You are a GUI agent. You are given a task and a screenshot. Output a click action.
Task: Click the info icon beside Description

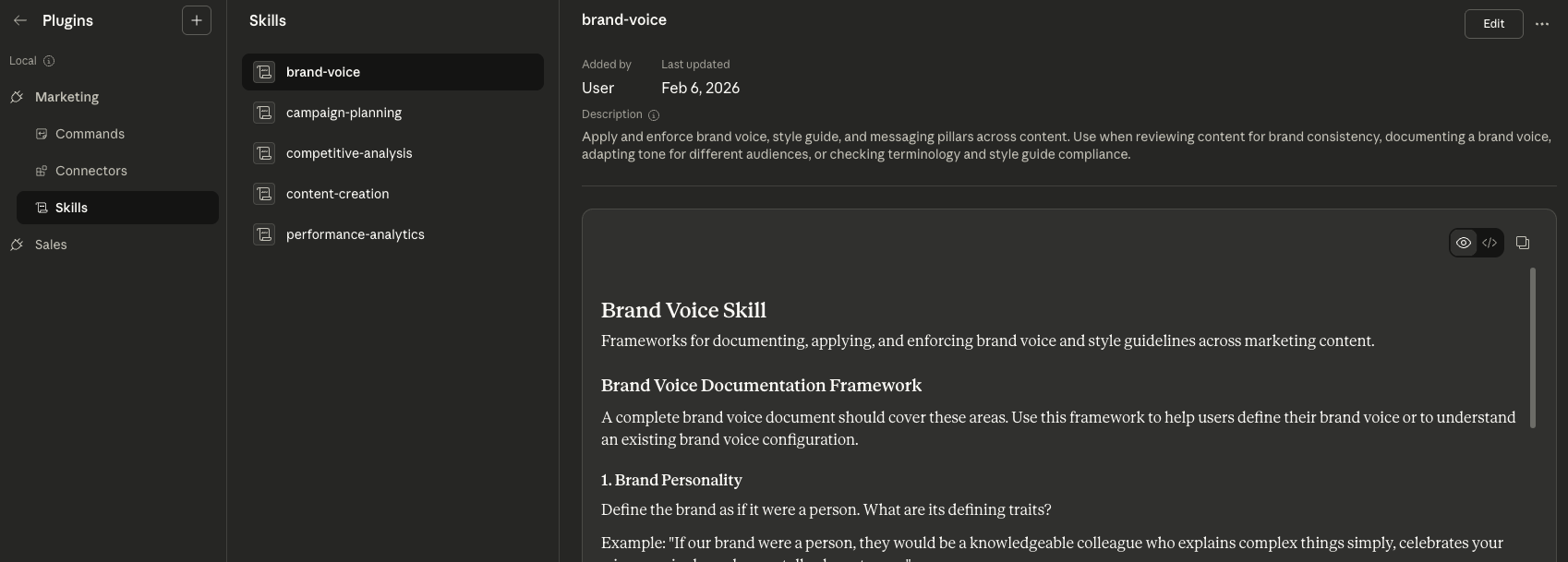pyautogui.click(x=654, y=114)
